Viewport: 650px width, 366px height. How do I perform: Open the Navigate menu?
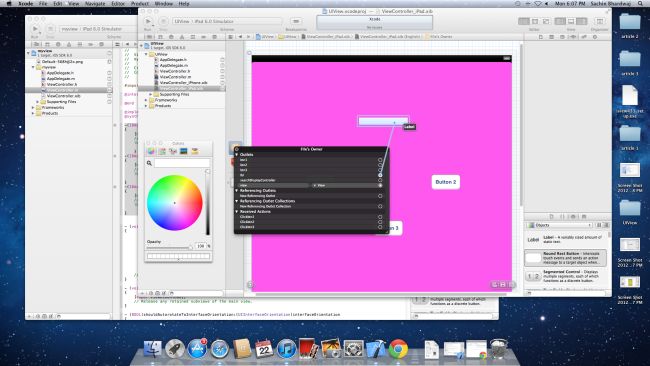coord(95,3)
